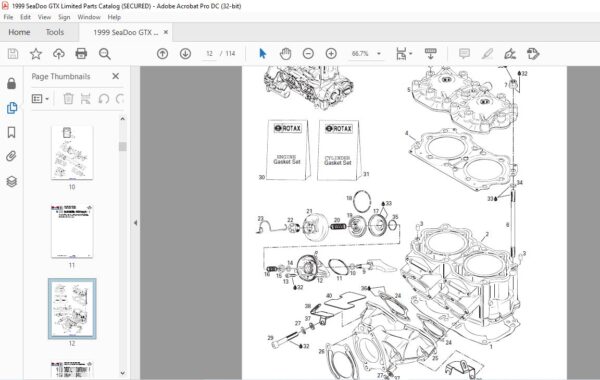Open the Window menu
600x380 pixels.
(89, 17)
